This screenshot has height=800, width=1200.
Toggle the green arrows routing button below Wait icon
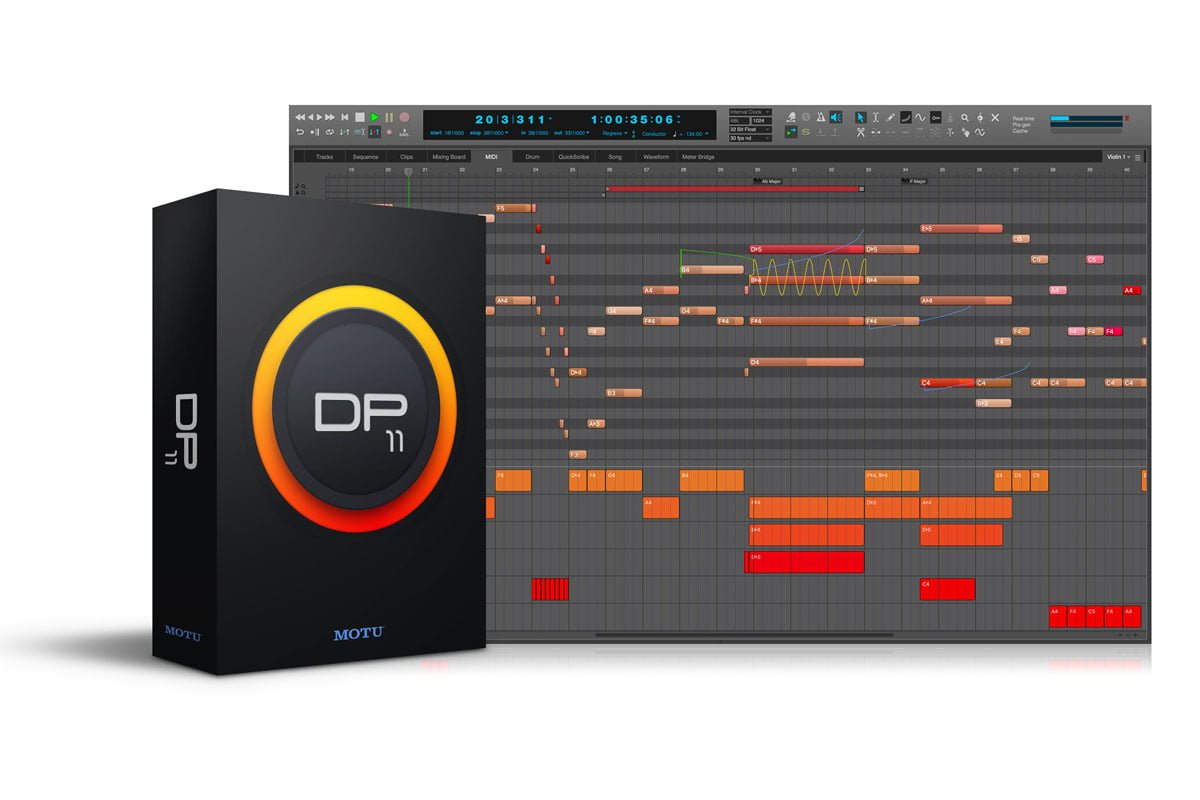coord(792,132)
